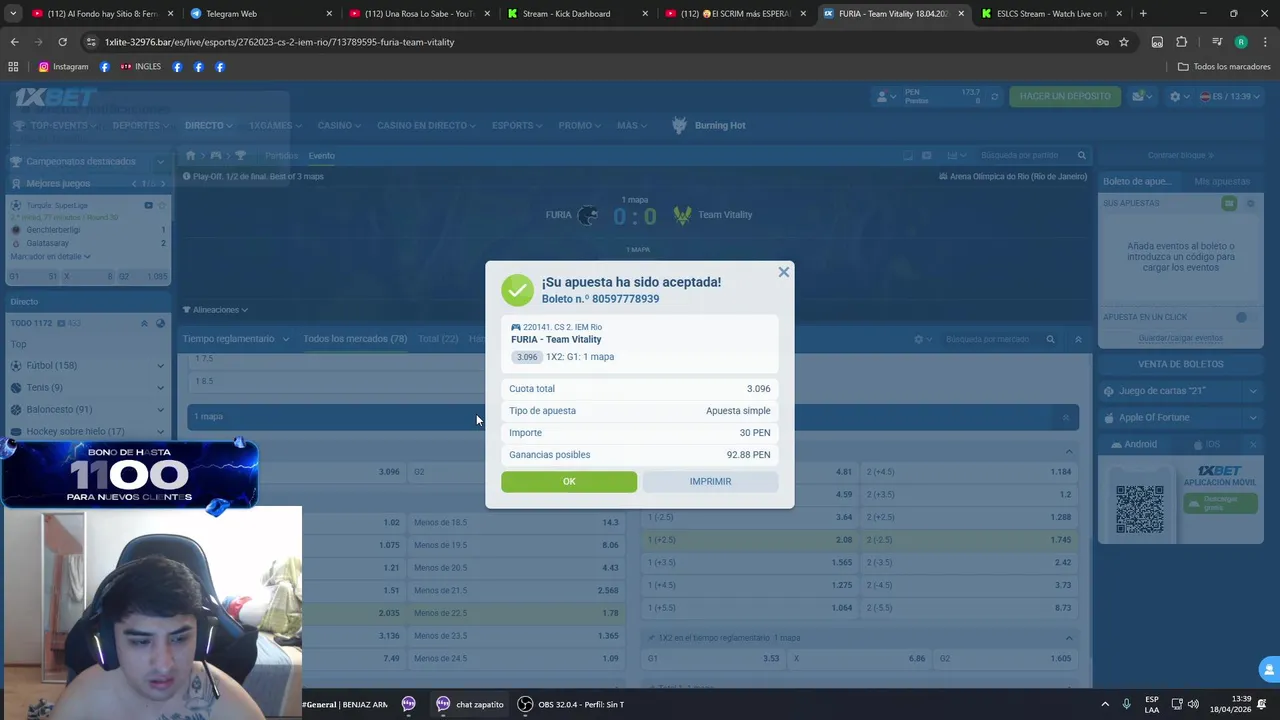1280x720 pixels.
Task: Toggle Apuesta en un click switch
Action: pos(1245,317)
